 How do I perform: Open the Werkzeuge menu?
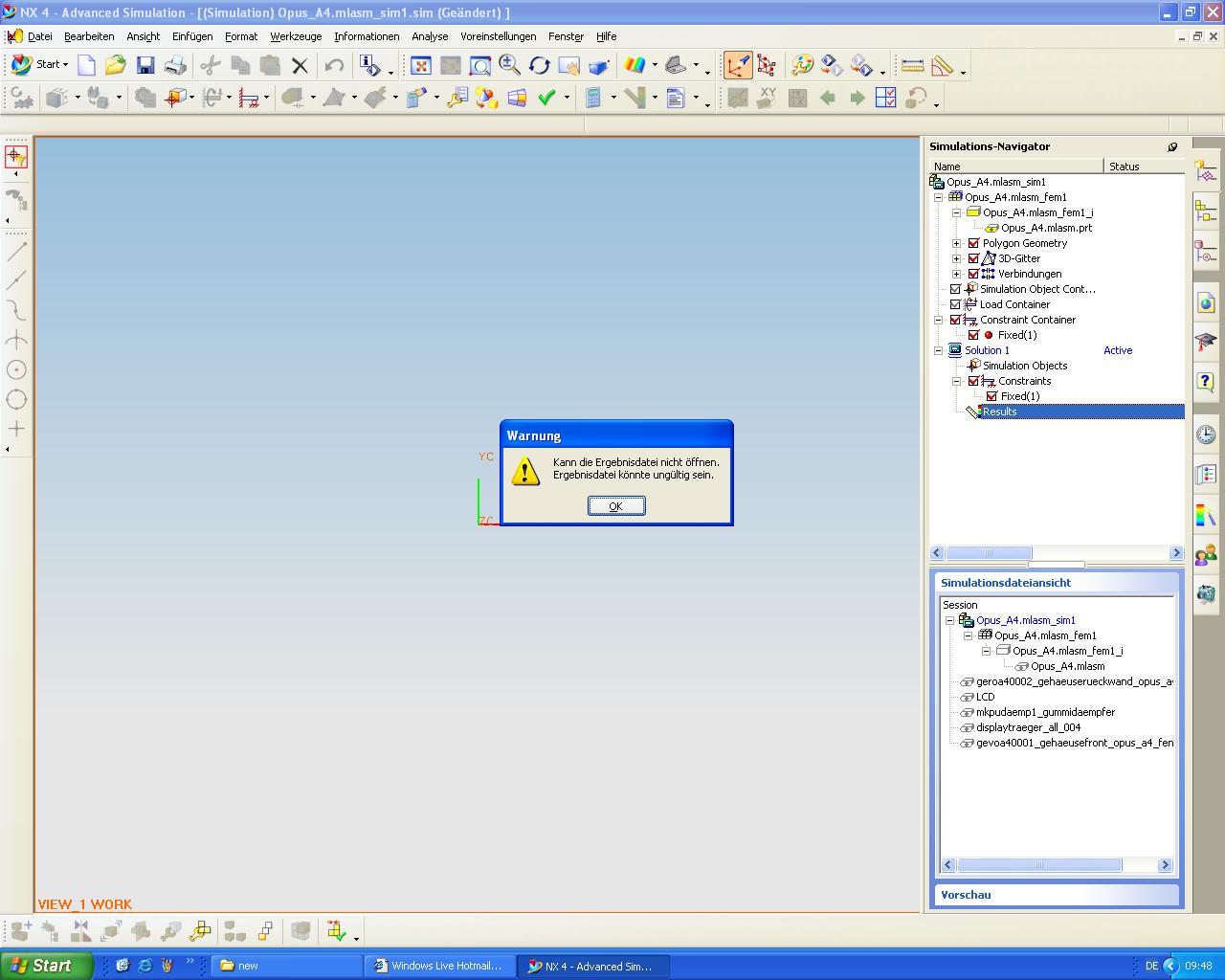pyautogui.click(x=296, y=36)
